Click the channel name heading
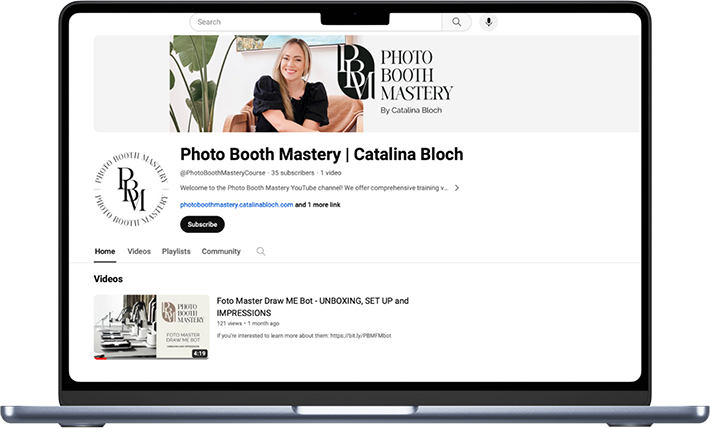The height and width of the screenshot is (428, 710). (321, 154)
